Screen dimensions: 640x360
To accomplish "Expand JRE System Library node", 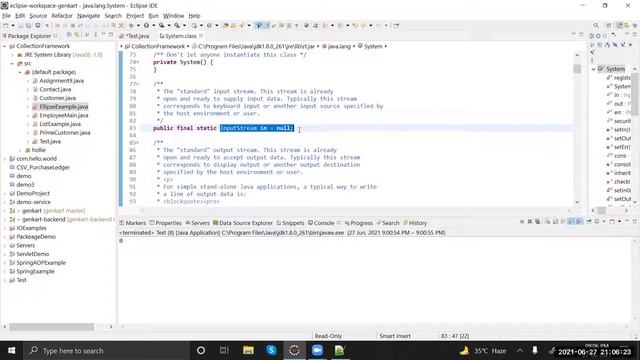I will 12,55.
